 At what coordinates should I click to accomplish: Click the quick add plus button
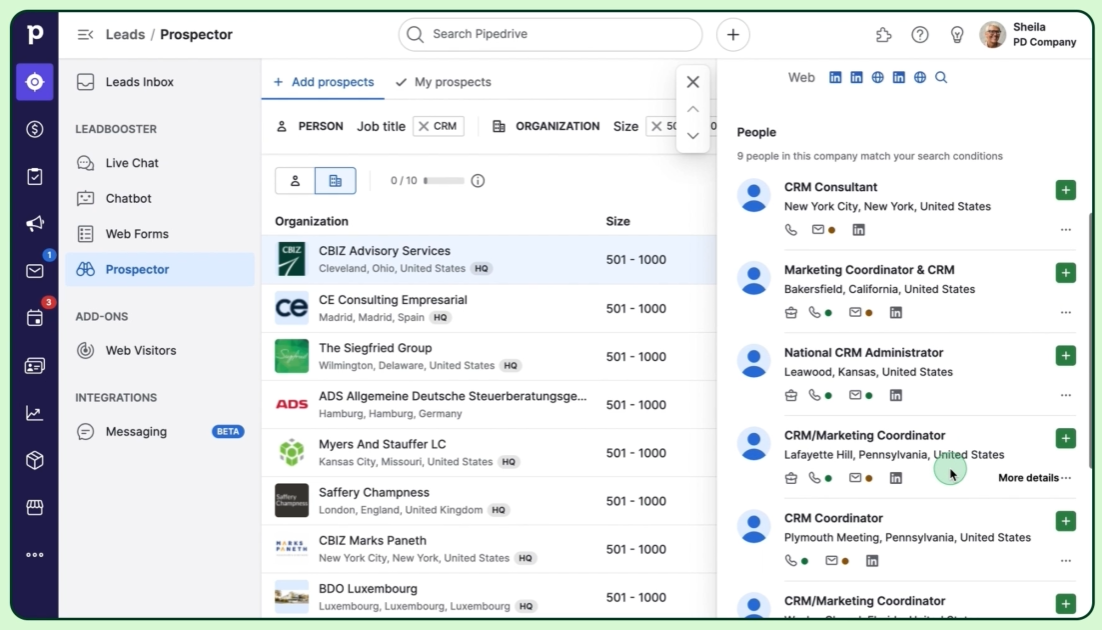point(733,34)
